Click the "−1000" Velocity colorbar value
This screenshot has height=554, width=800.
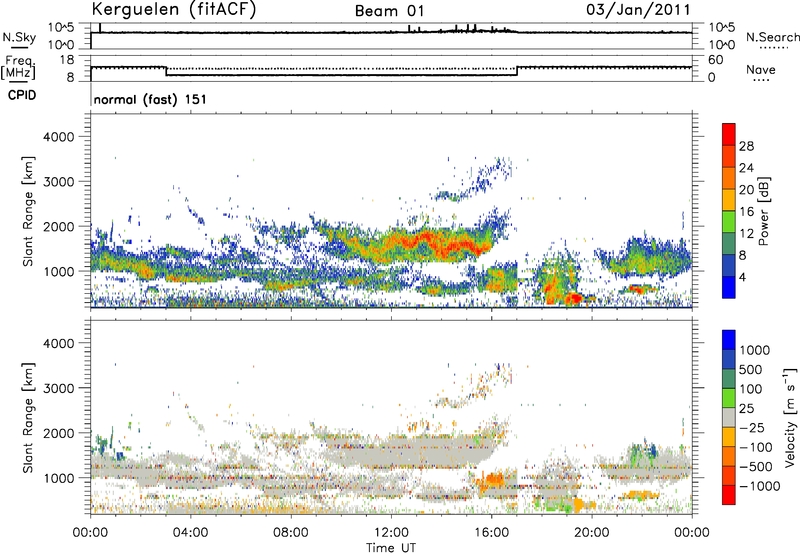[x=759, y=486]
